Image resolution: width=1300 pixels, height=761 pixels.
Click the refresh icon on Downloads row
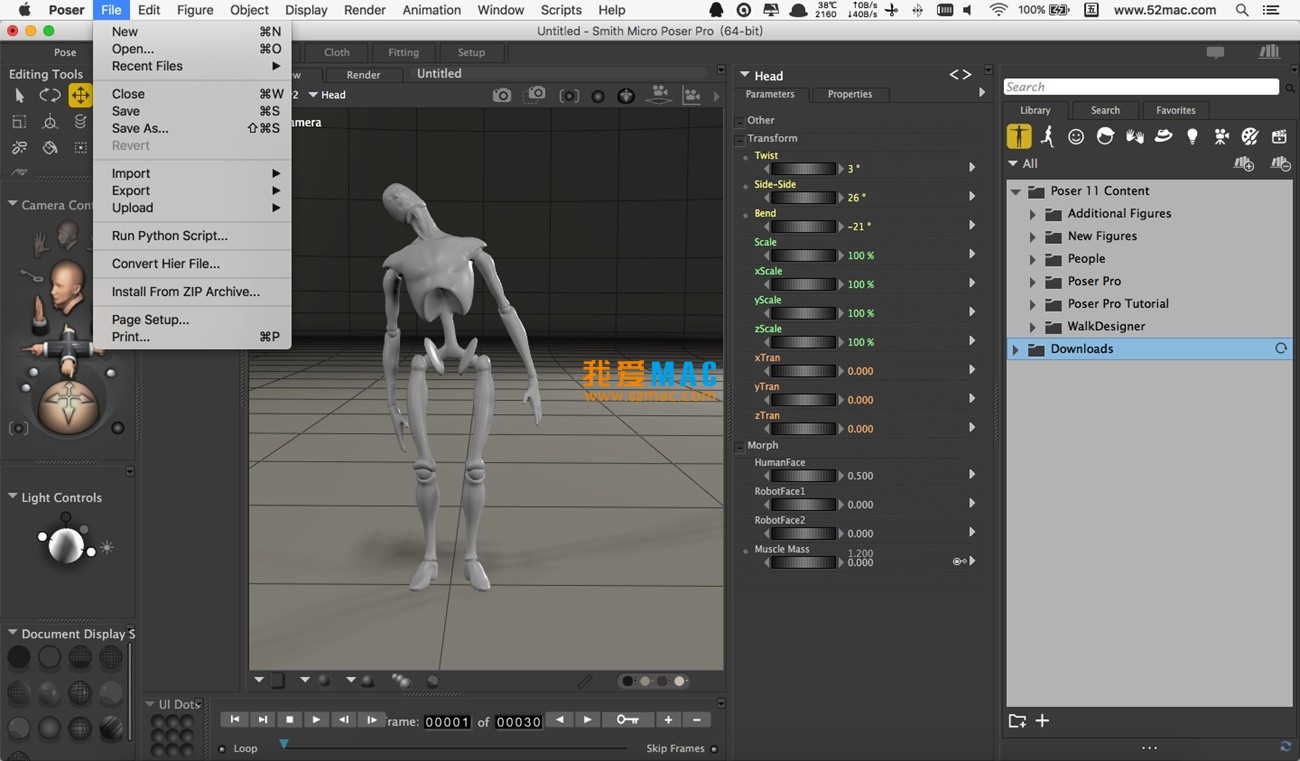[x=1280, y=349]
